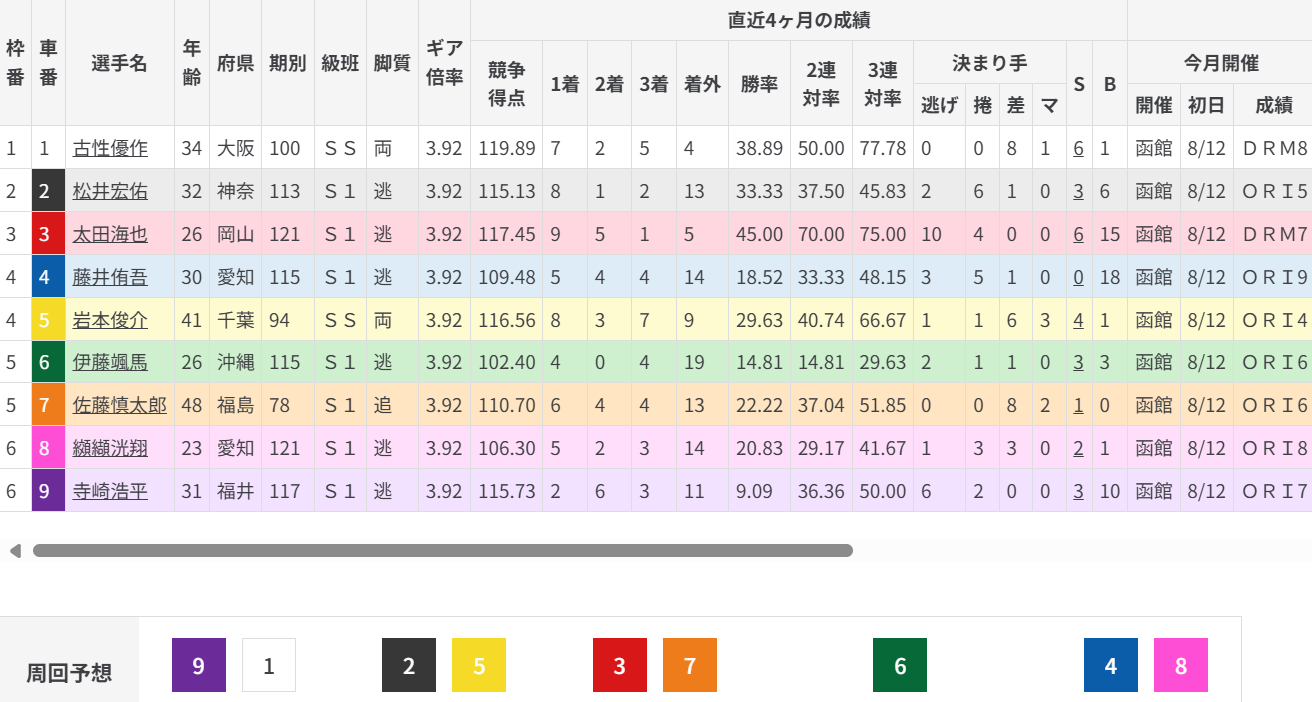Click green 6 badge in 周回予想 row

coord(900,665)
